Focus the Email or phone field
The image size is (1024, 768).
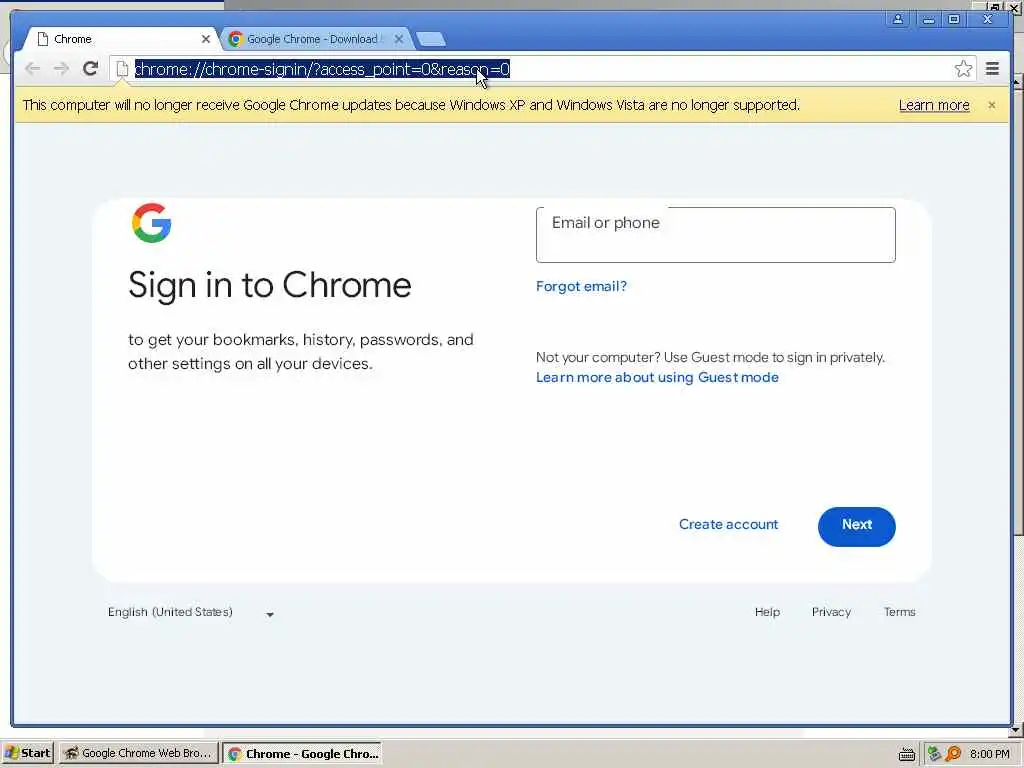coord(716,235)
